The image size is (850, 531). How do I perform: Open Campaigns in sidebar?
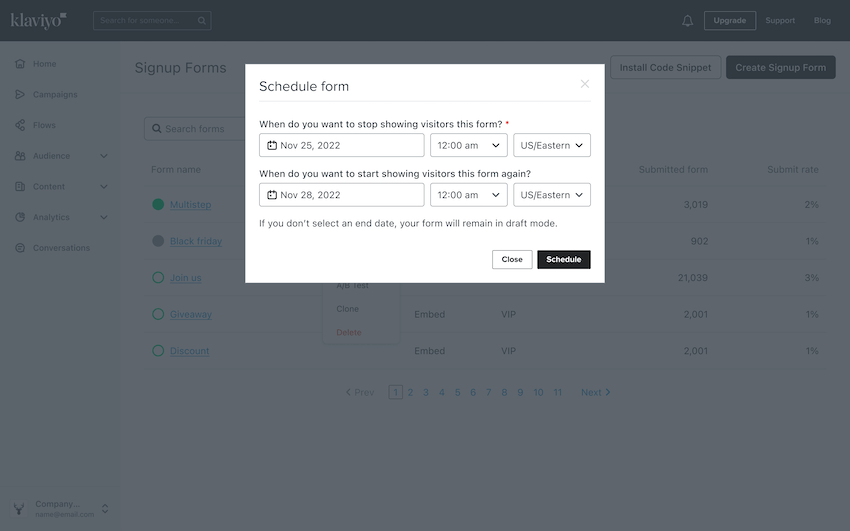(55, 94)
